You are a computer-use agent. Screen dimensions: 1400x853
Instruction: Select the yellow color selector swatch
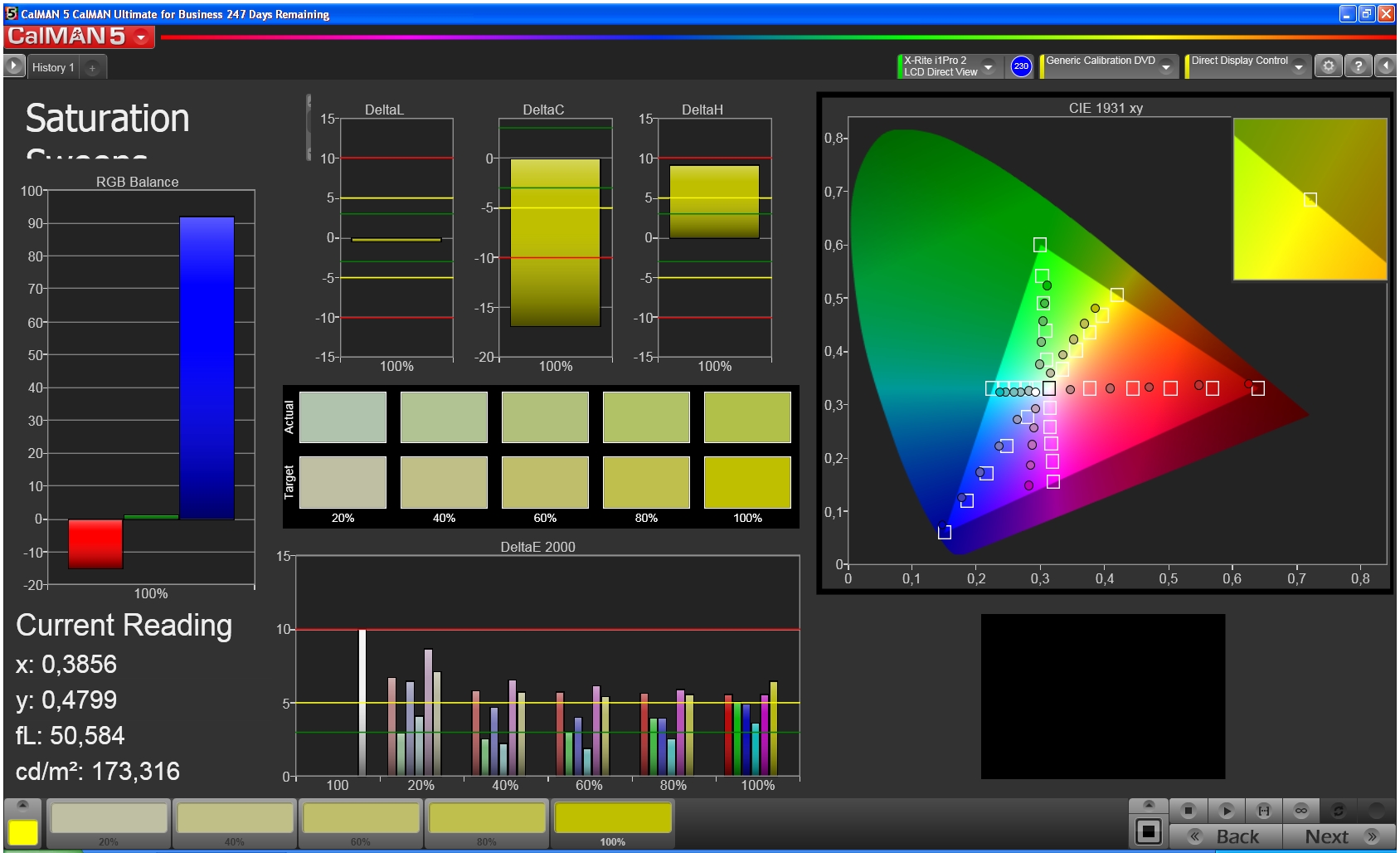(x=23, y=832)
